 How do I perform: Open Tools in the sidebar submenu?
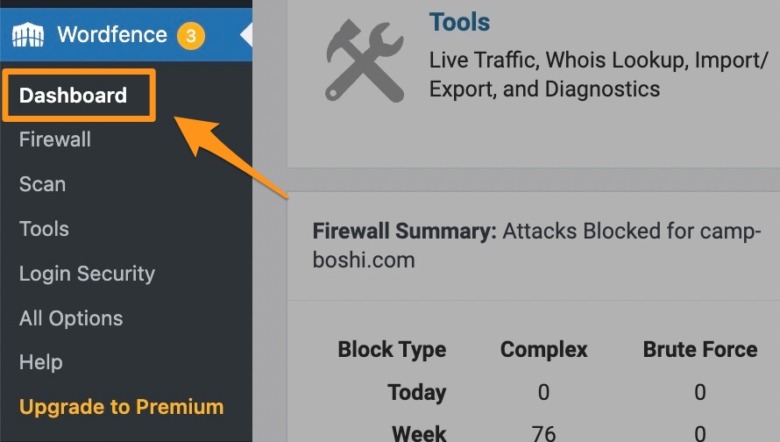44,229
